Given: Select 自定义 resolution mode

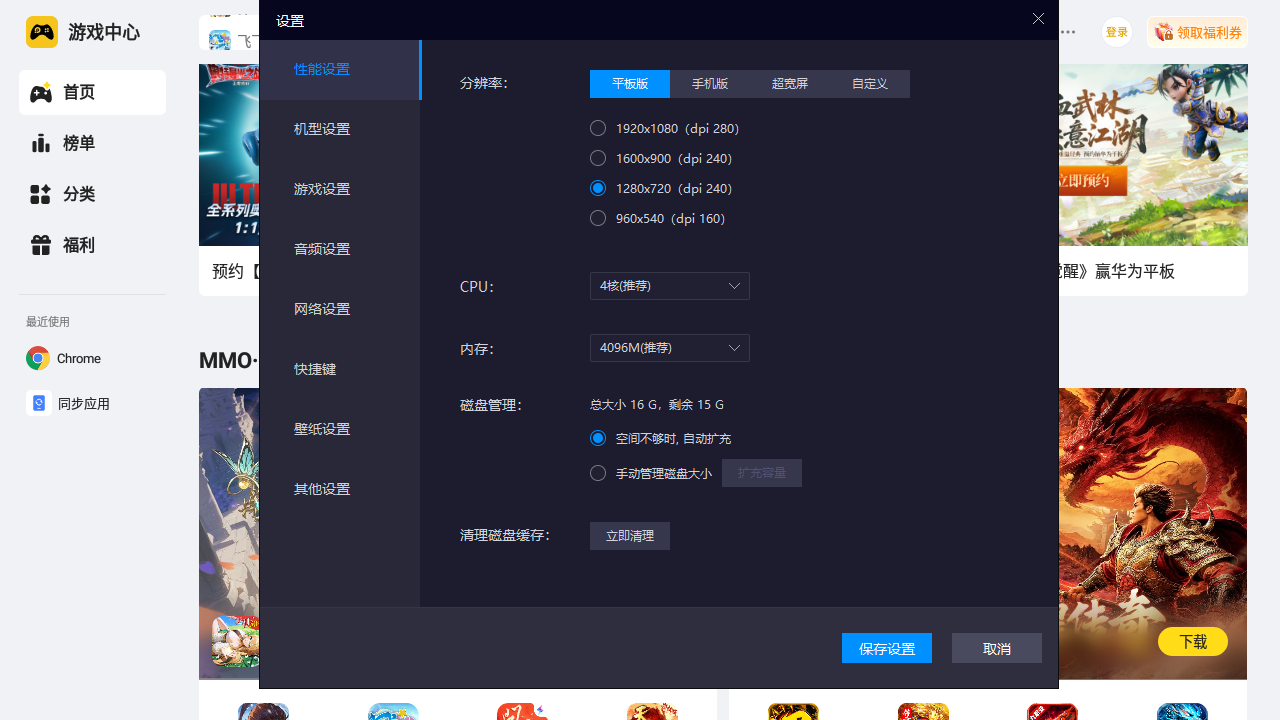Looking at the screenshot, I should click(870, 84).
